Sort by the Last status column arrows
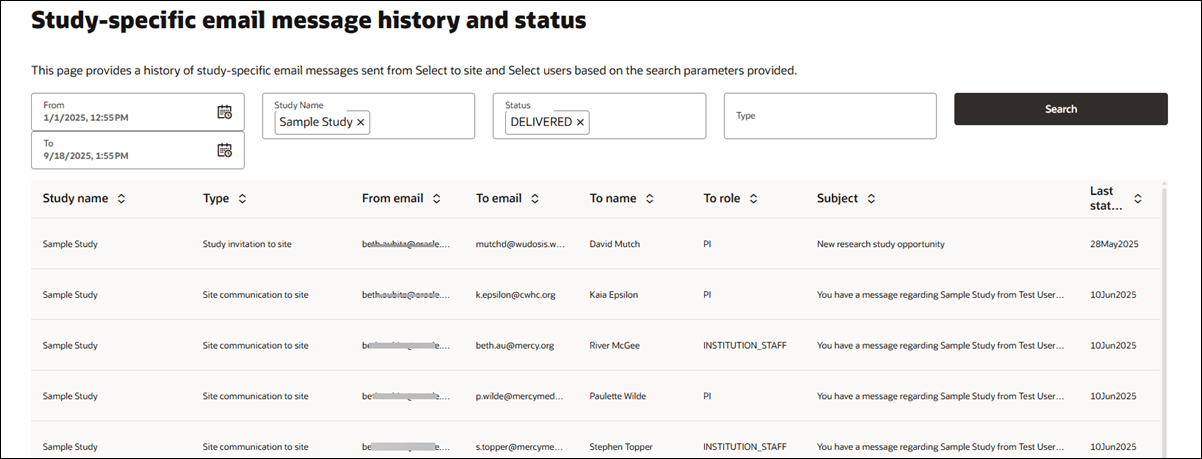Screen dimensions: 1202x459 point(1138,199)
